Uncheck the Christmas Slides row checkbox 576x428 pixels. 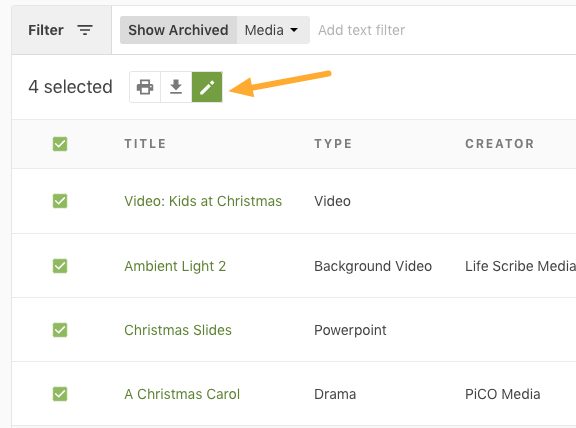pyautogui.click(x=60, y=330)
